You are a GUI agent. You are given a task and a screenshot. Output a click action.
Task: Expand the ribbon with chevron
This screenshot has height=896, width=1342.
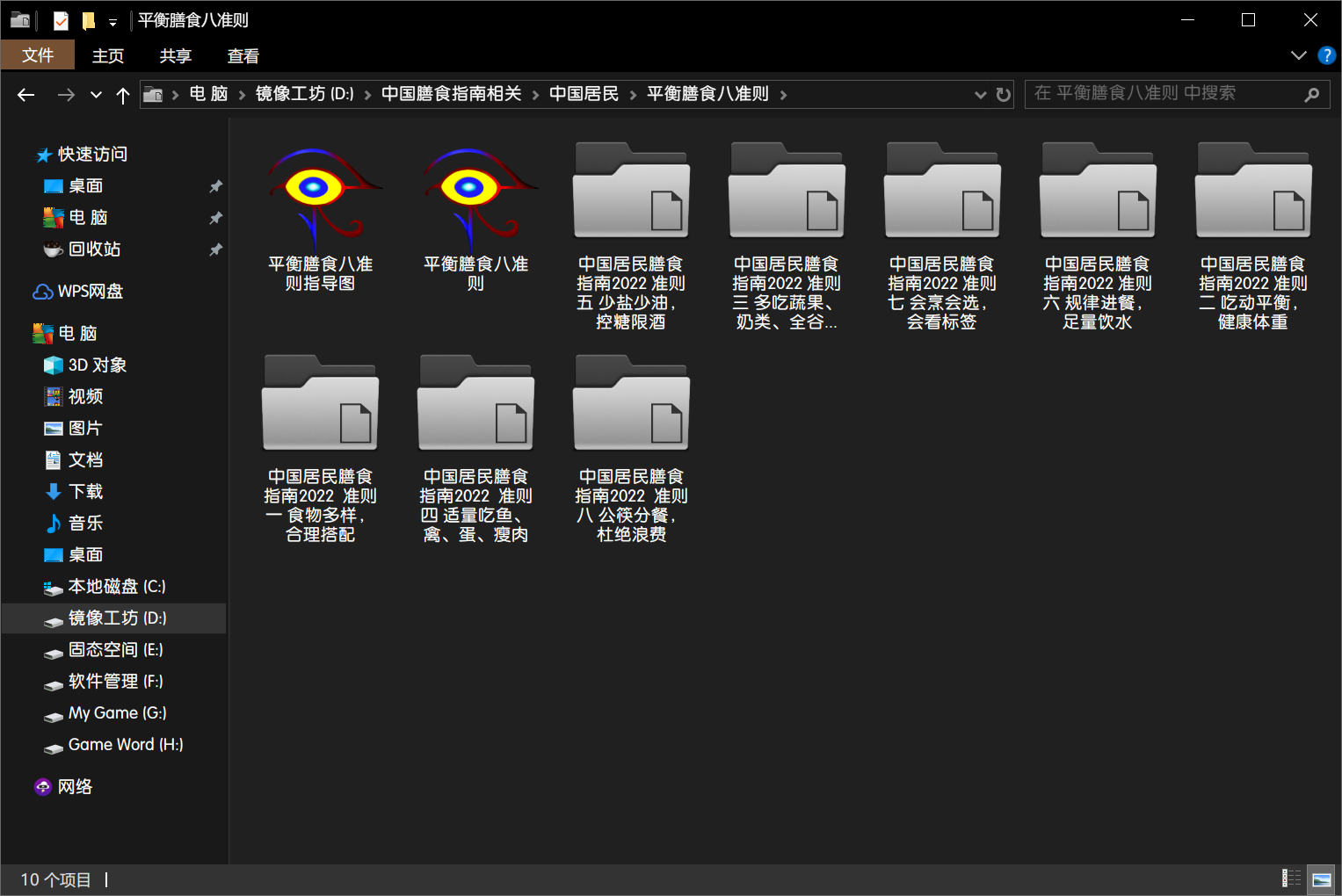[1298, 55]
